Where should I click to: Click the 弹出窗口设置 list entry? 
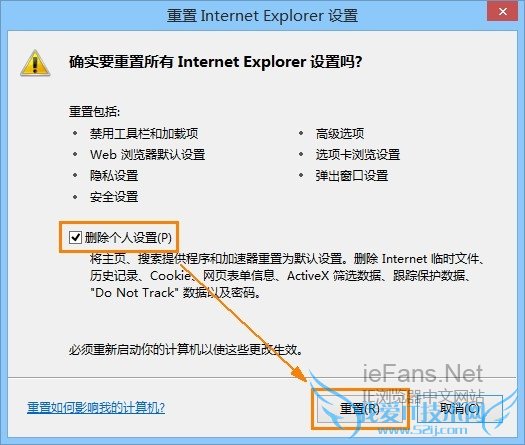(352, 175)
